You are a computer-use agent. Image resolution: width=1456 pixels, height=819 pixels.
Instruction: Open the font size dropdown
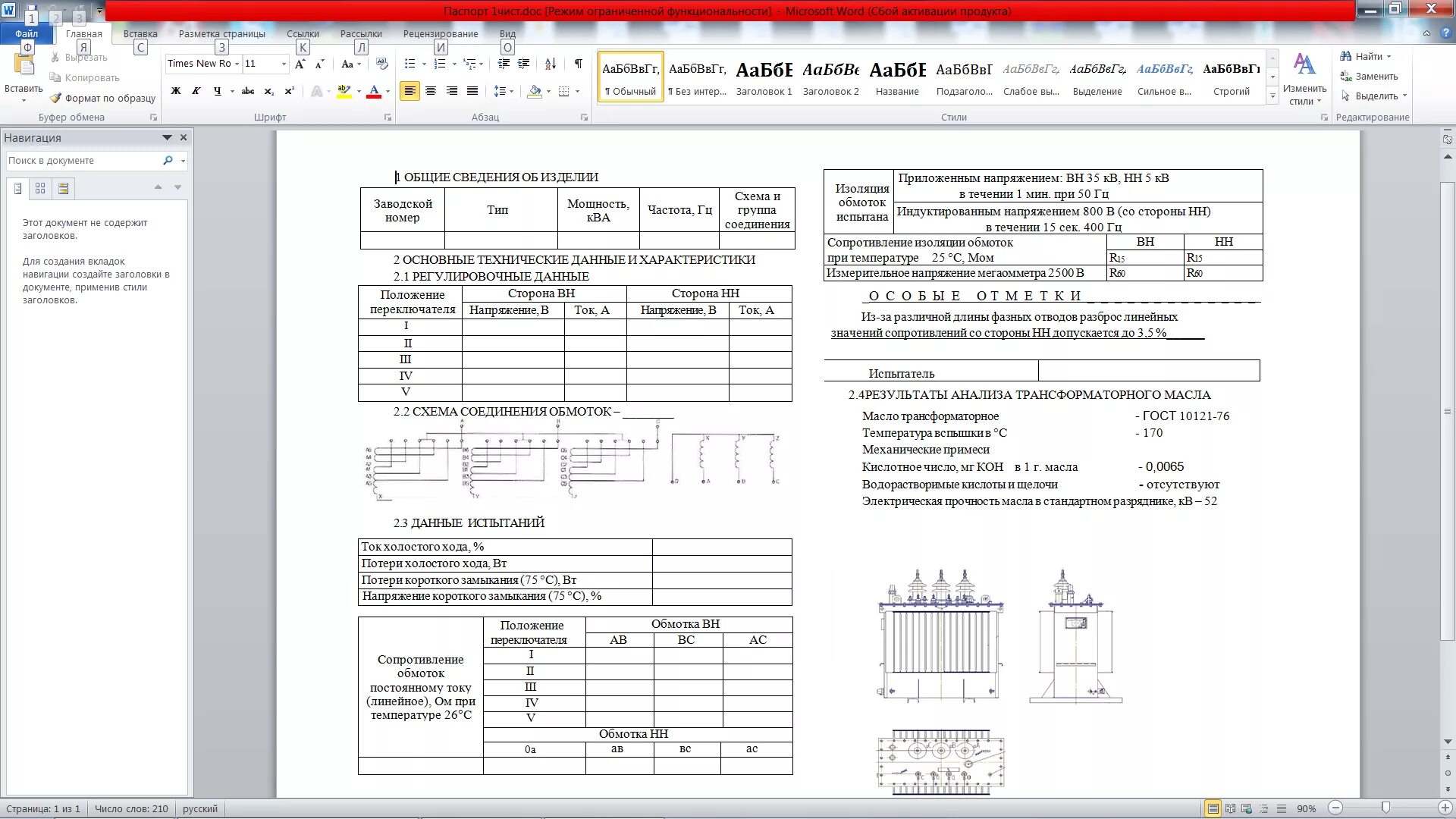click(284, 64)
